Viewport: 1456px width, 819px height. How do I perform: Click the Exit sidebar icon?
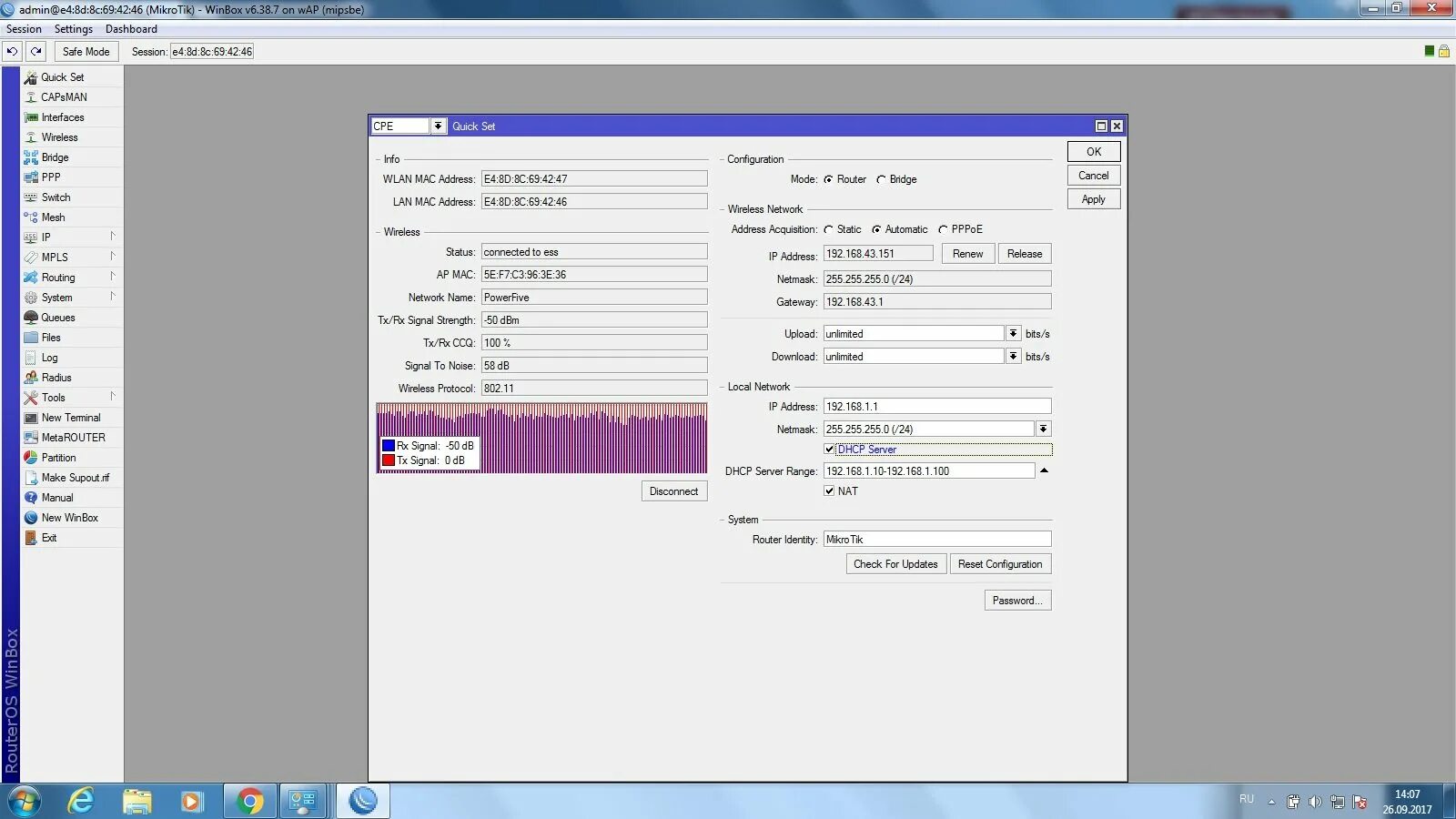pyautogui.click(x=31, y=538)
